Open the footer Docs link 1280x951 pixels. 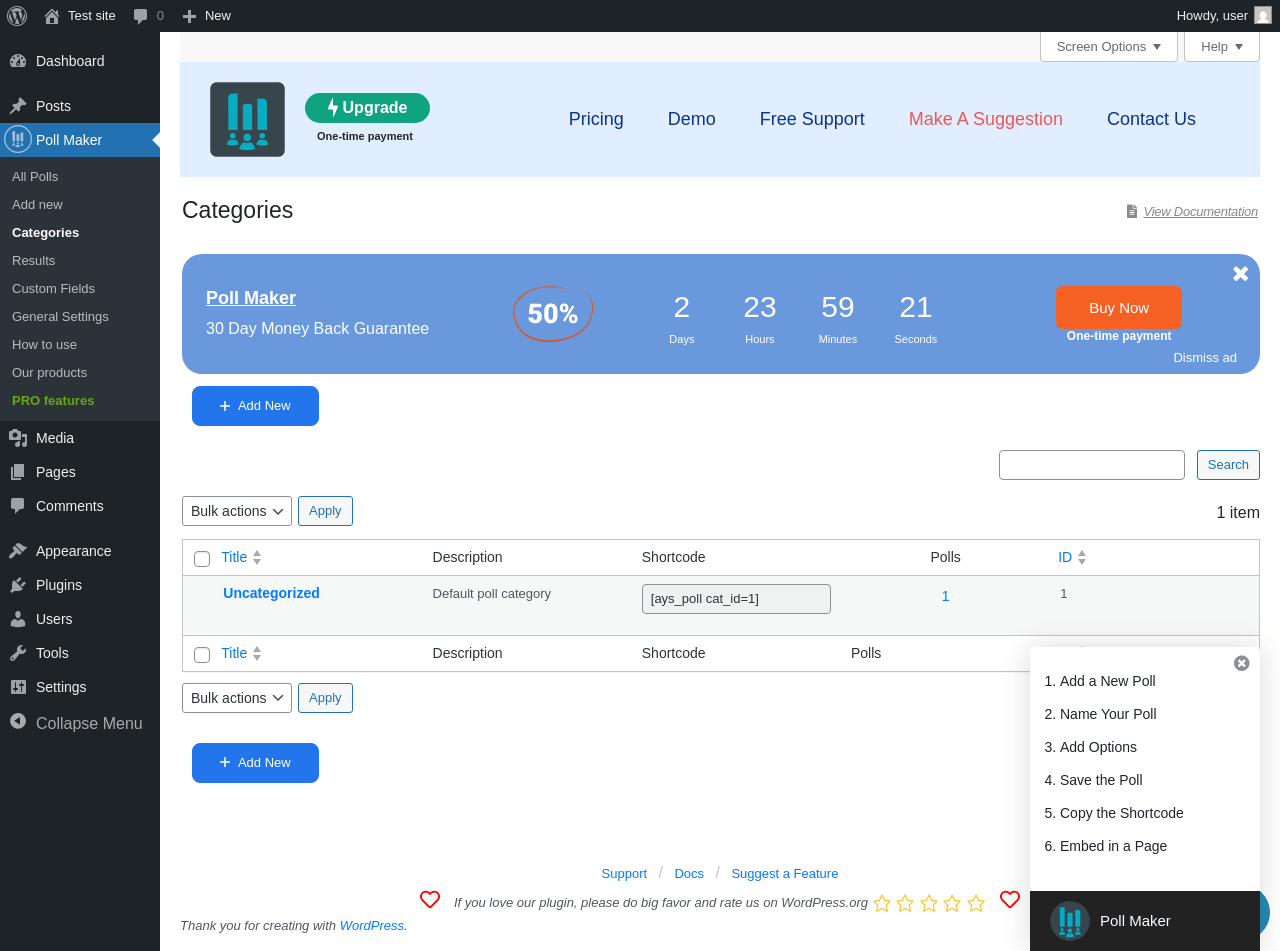coord(689,874)
